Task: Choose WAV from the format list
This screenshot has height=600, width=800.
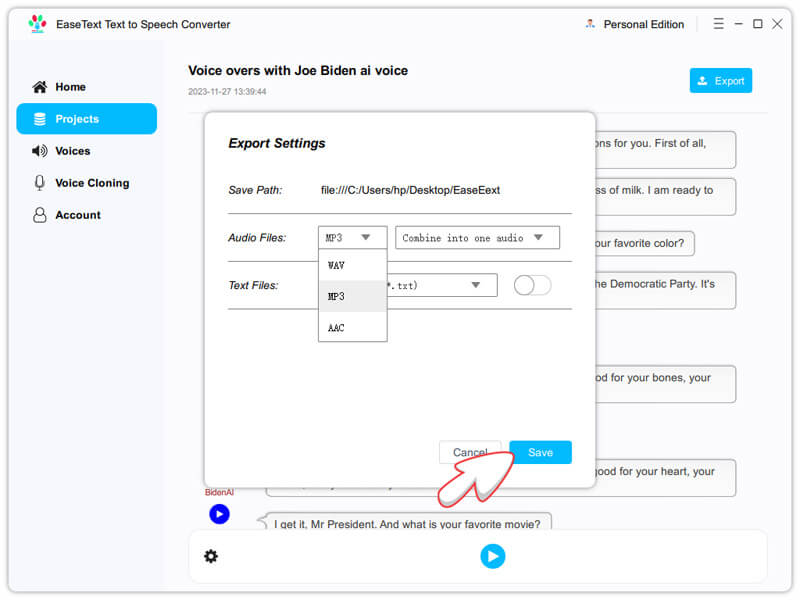Action: [353, 265]
